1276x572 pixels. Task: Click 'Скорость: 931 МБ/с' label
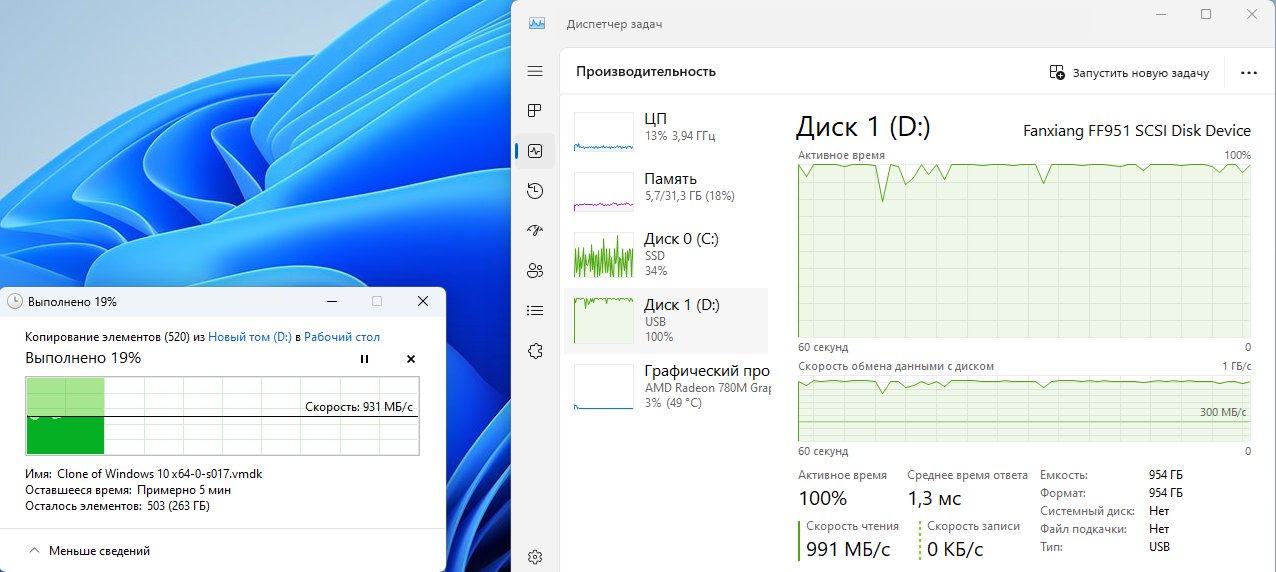pos(359,407)
